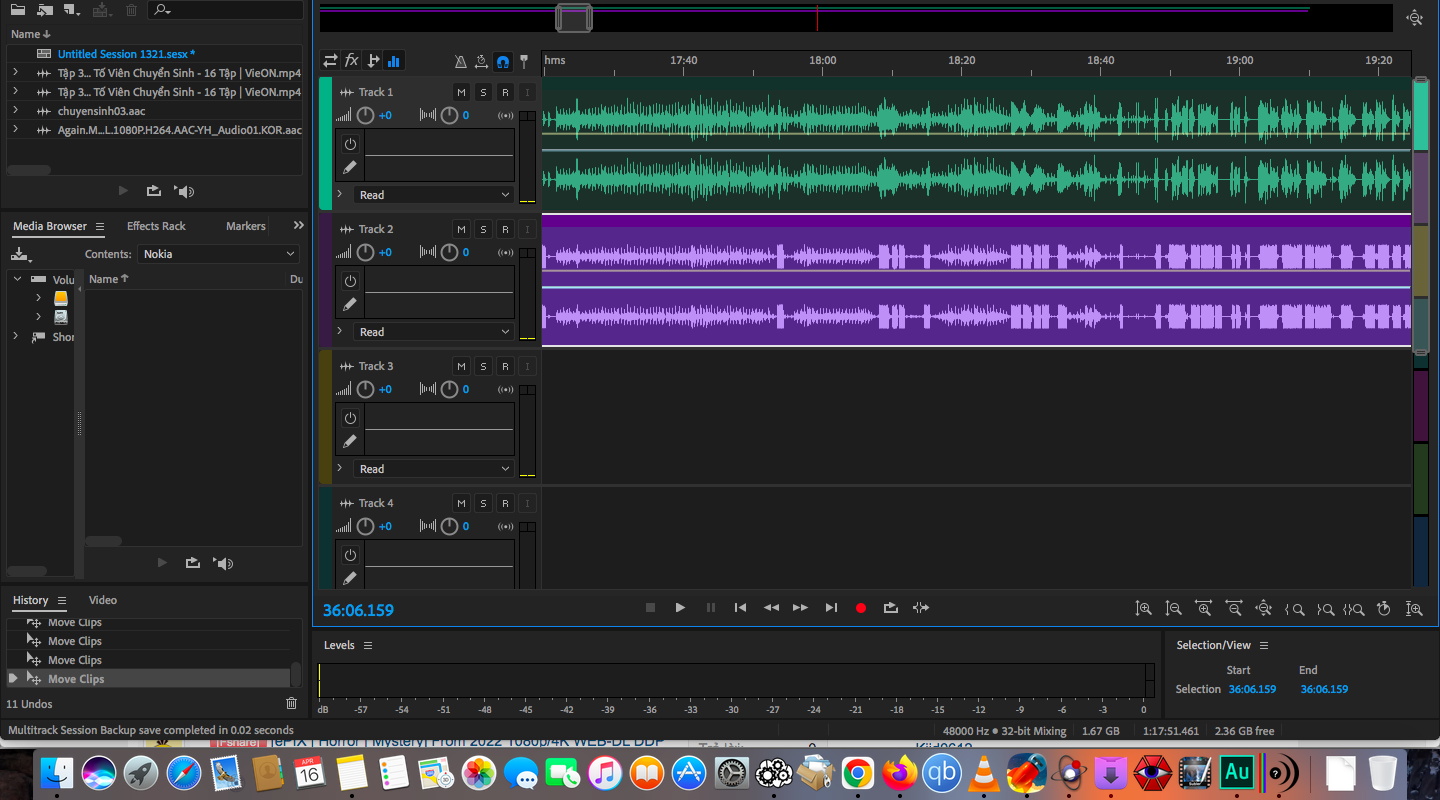Open the History panel menu
Screen dimensions: 1440x800
[62, 601]
